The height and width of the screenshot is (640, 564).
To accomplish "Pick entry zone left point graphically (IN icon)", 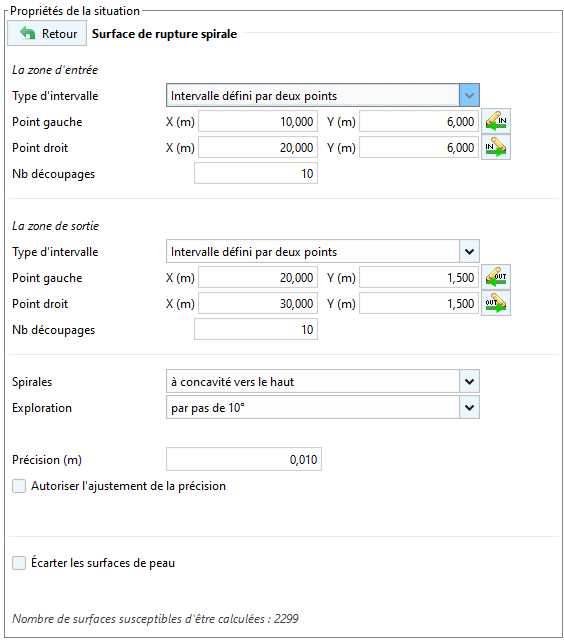I will click(495, 121).
